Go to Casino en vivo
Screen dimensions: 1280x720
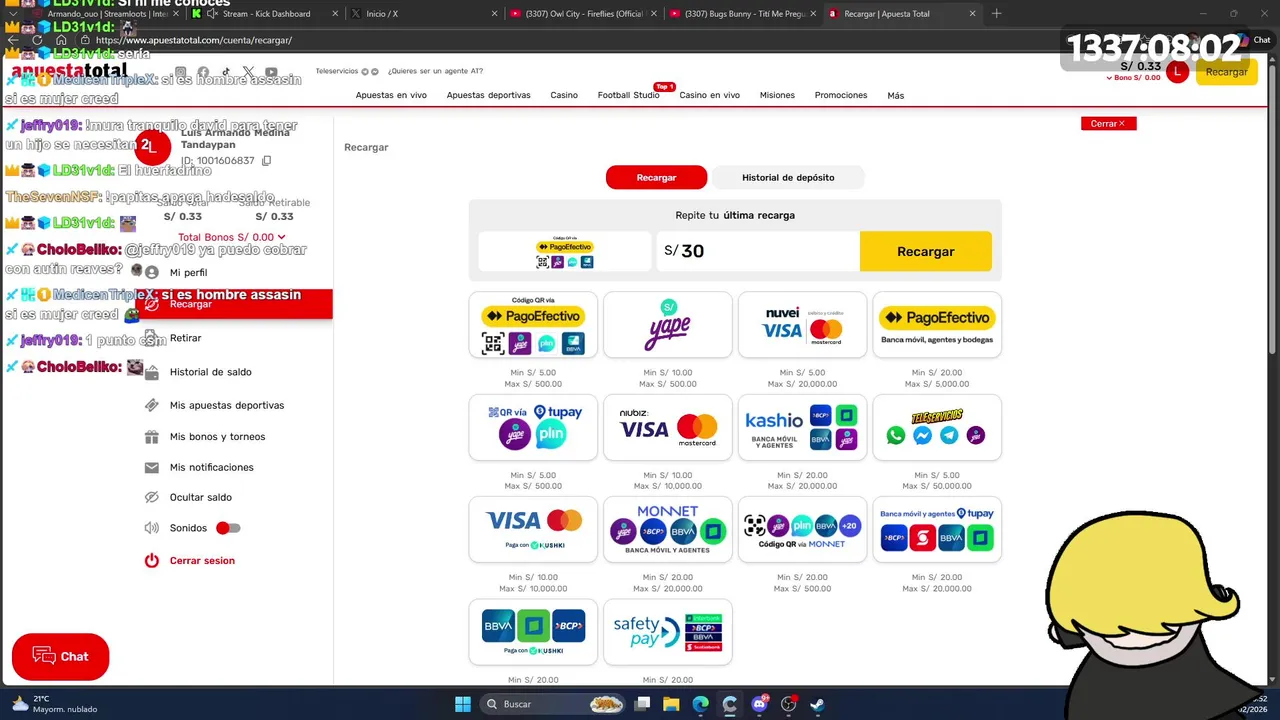click(709, 95)
